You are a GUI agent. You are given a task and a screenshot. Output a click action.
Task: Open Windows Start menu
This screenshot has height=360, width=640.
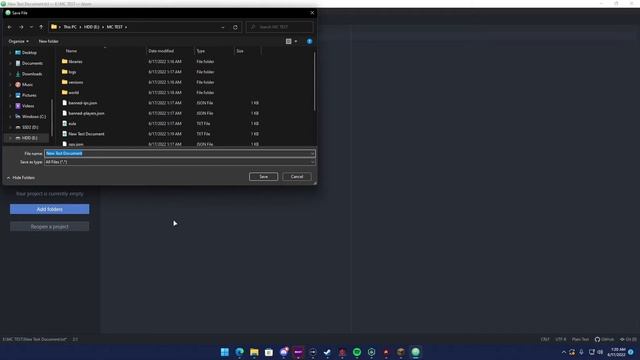coord(224,352)
